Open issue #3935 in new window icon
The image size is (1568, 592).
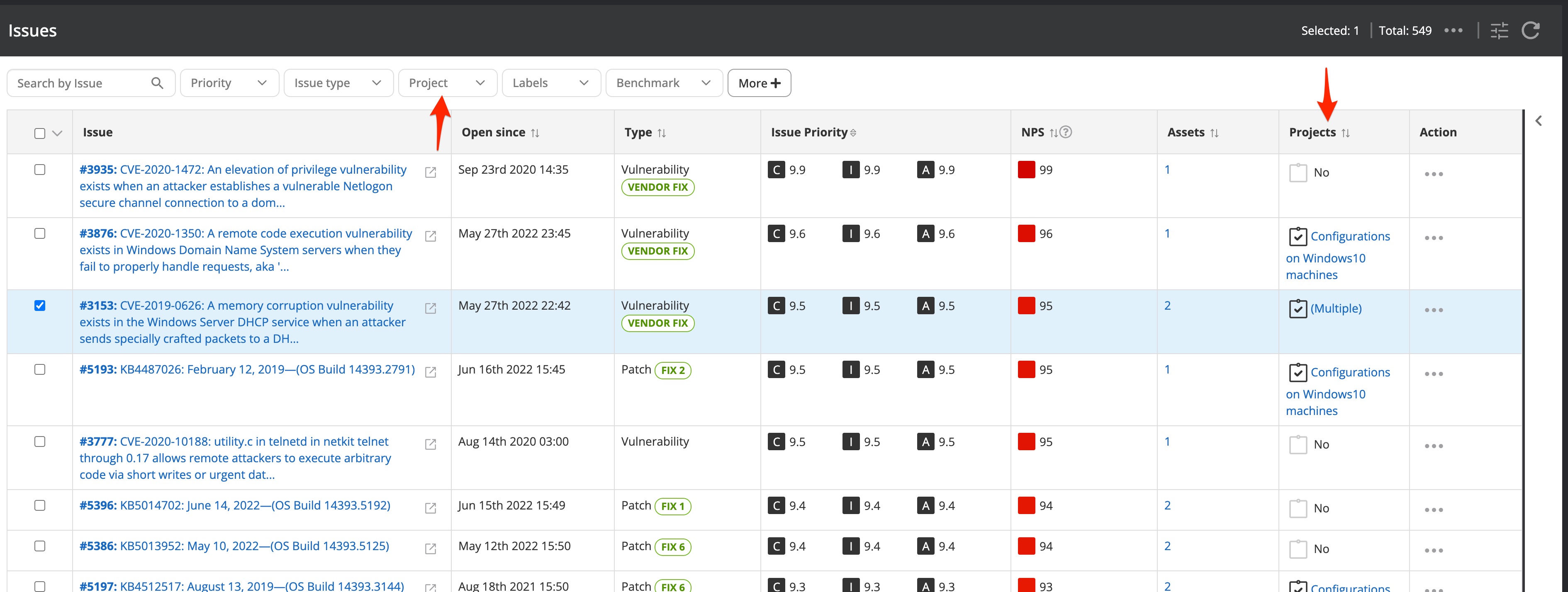pyautogui.click(x=430, y=172)
